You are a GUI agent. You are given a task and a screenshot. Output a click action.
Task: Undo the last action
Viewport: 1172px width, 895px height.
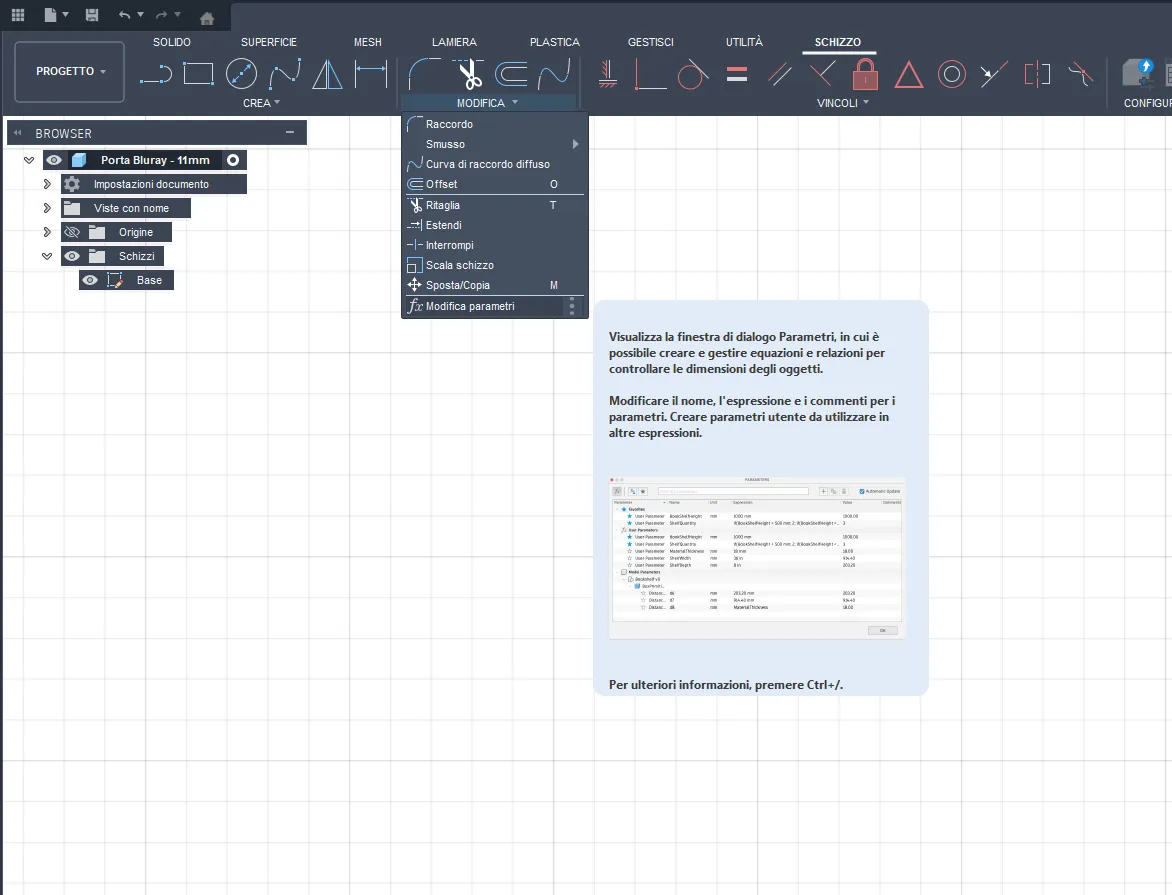tap(124, 15)
